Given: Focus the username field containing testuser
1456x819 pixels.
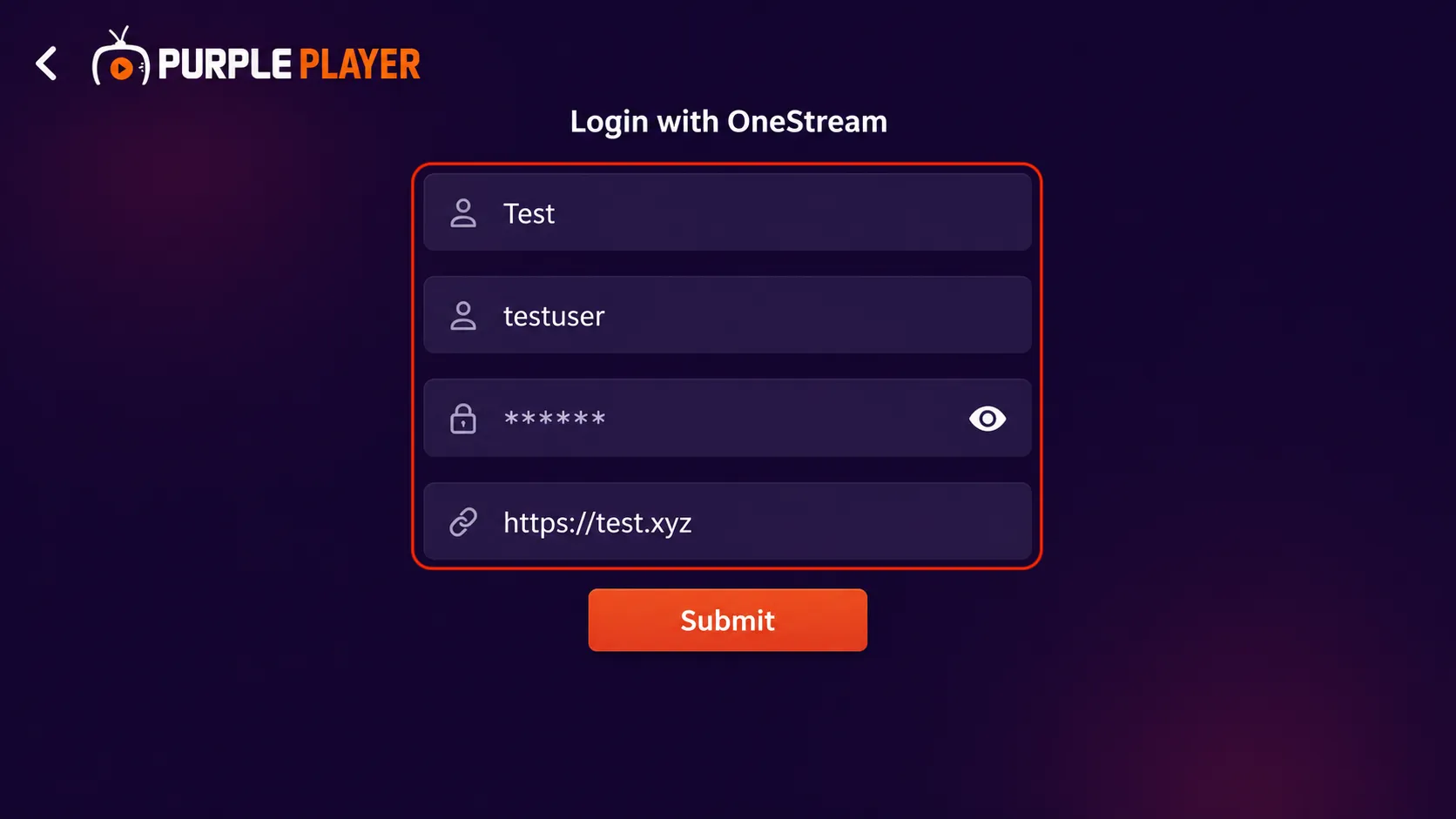Looking at the screenshot, I should pyautogui.click(x=727, y=315).
